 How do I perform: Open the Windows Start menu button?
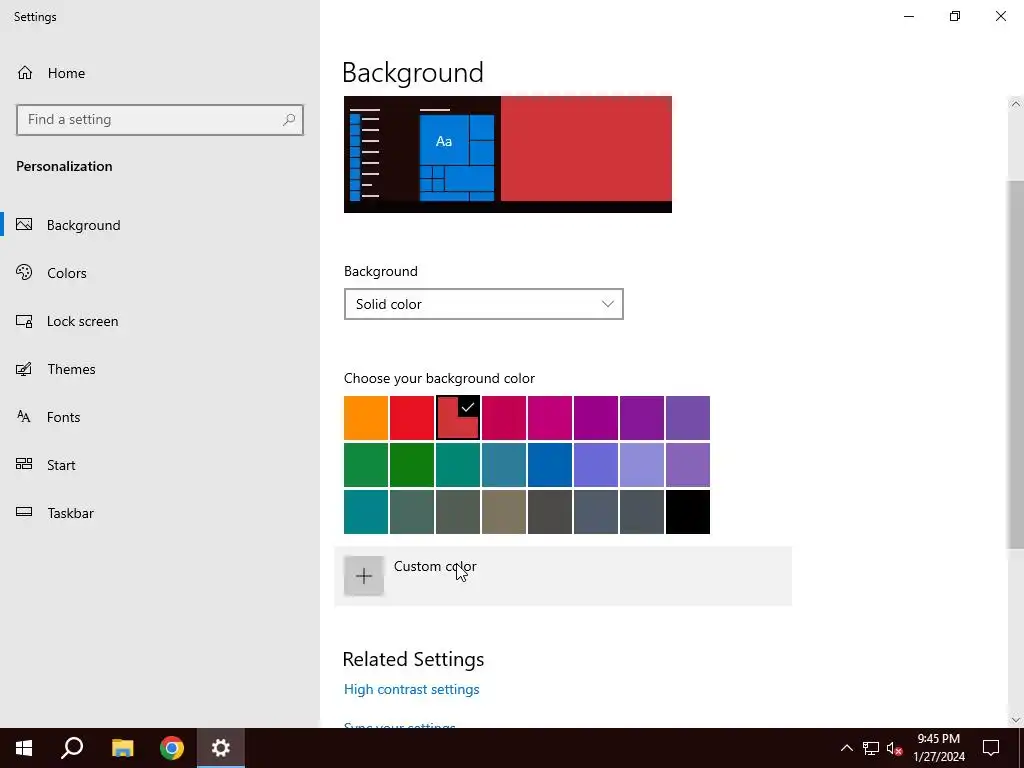pos(24,748)
